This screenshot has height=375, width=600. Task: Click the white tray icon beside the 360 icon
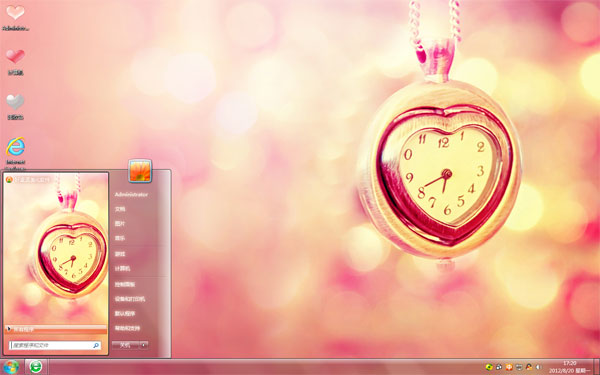(499, 367)
